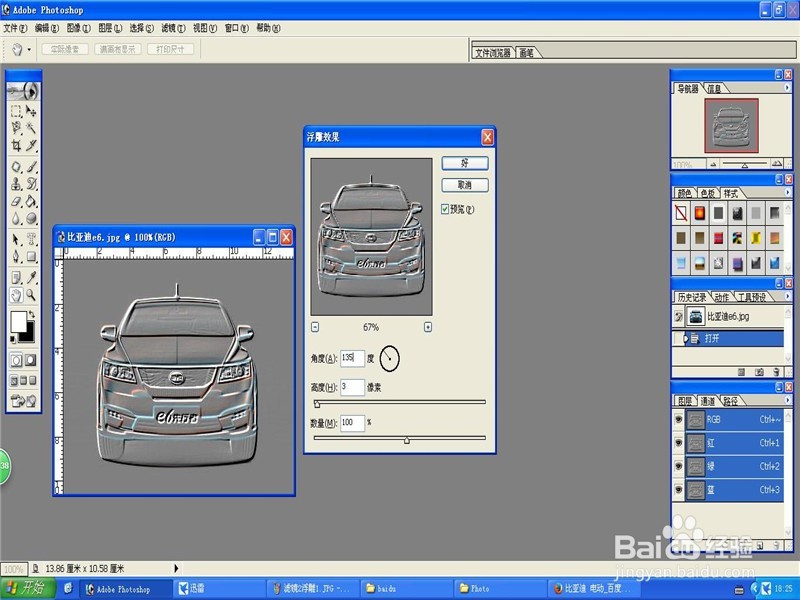Image resolution: width=800 pixels, height=600 pixels.
Task: Select the Eyedropper tool
Action: click(x=31, y=278)
